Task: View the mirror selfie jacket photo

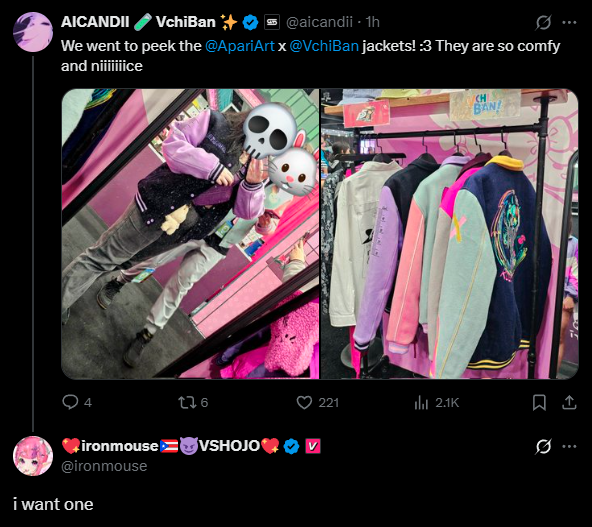Action: coord(190,234)
